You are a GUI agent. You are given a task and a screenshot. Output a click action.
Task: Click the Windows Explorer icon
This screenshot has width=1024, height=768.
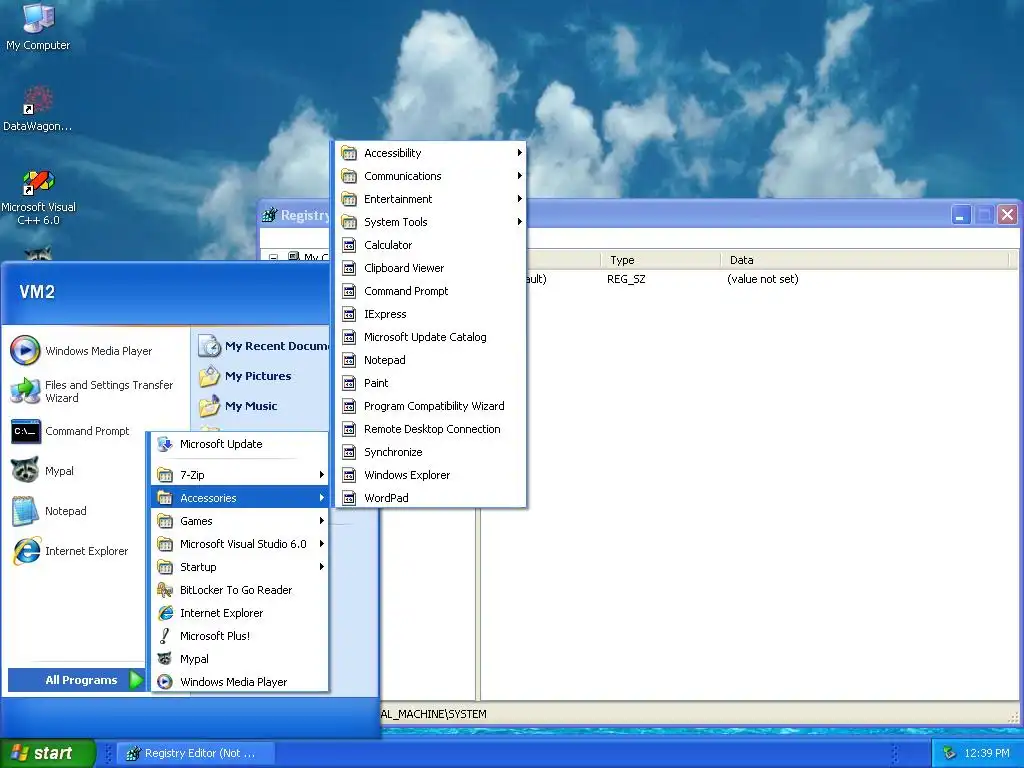pos(349,475)
